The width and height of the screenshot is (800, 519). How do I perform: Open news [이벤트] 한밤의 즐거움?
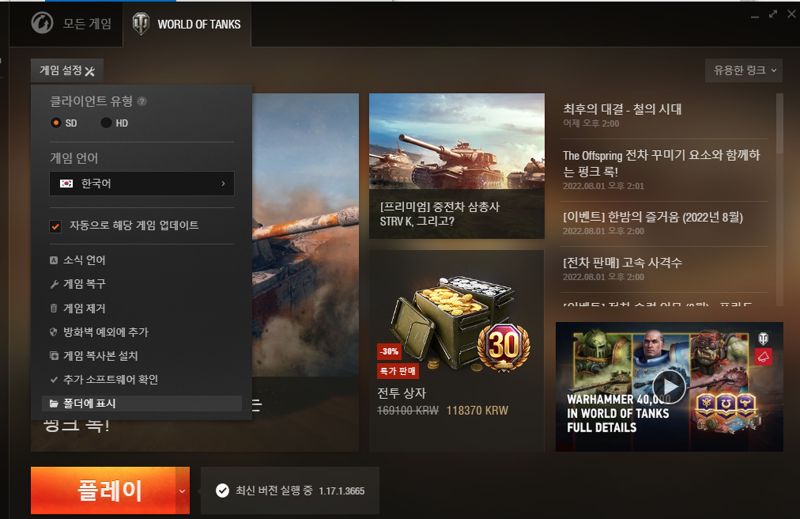[653, 217]
